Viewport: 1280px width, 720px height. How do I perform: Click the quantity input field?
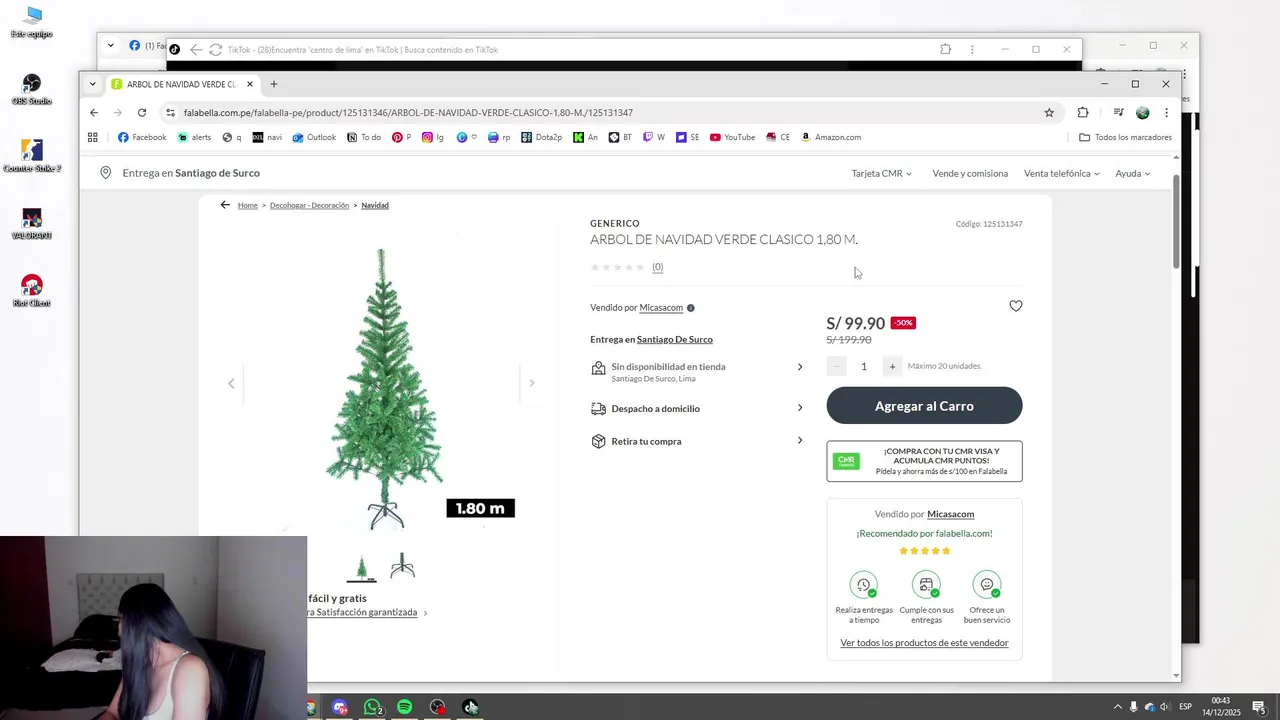pos(864,366)
